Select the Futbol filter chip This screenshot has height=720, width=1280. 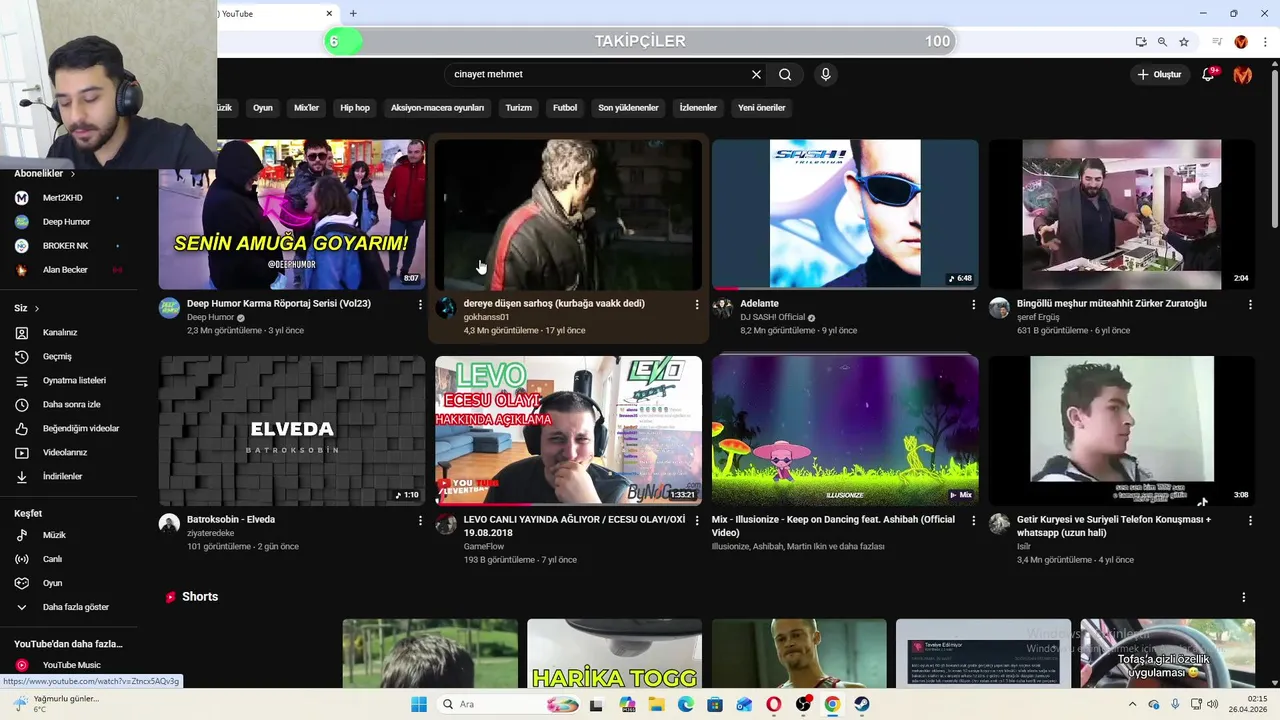pos(565,107)
